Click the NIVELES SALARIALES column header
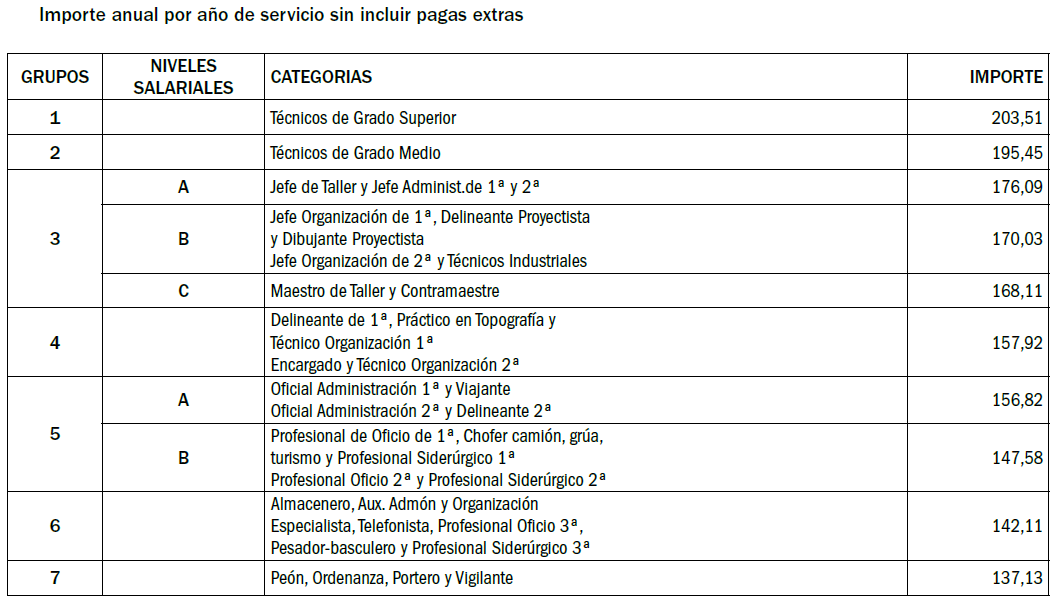The width and height of the screenshot is (1051, 603). point(183,77)
